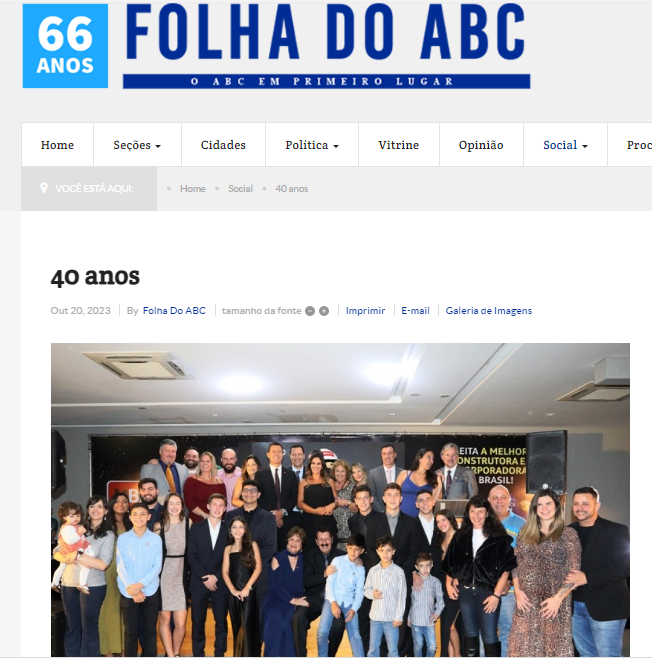Open the Opinião menu item
This screenshot has height=658, width=652.
(481, 145)
